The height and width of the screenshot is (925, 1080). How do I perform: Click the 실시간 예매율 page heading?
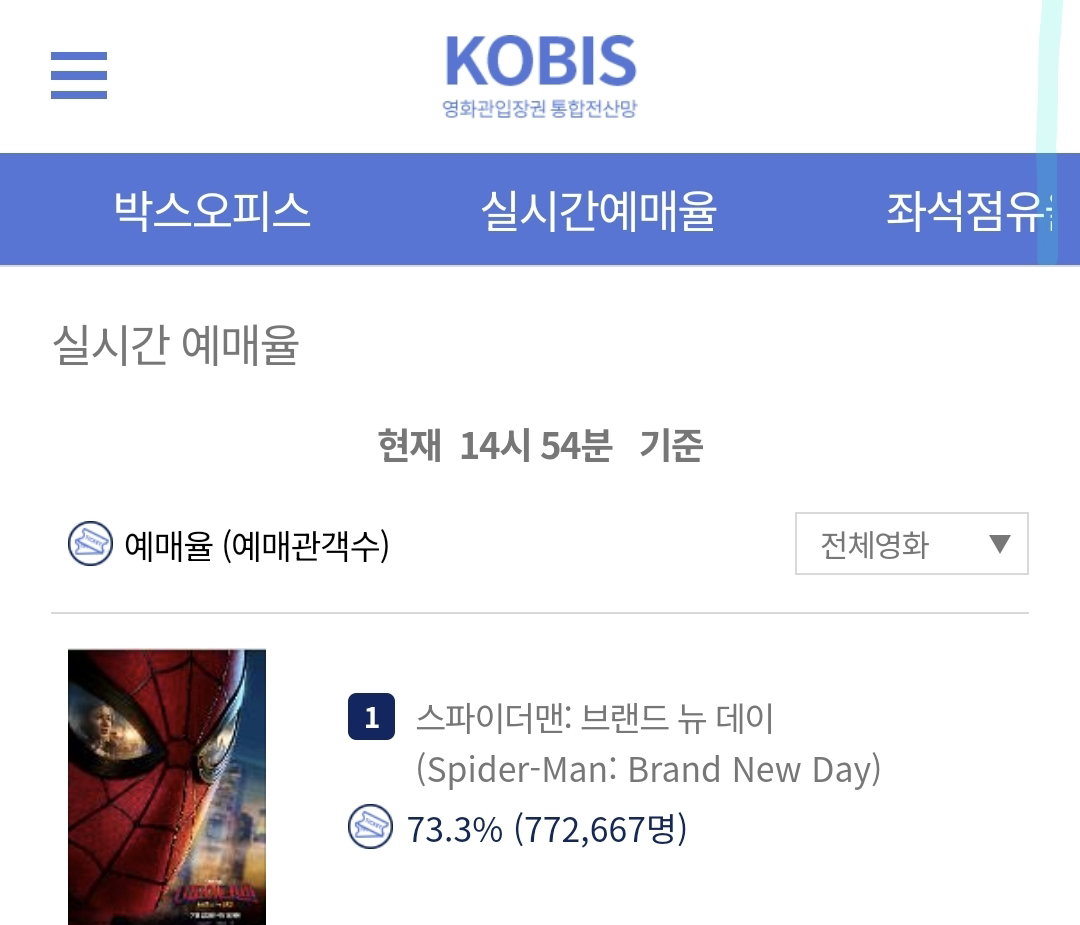(176, 344)
